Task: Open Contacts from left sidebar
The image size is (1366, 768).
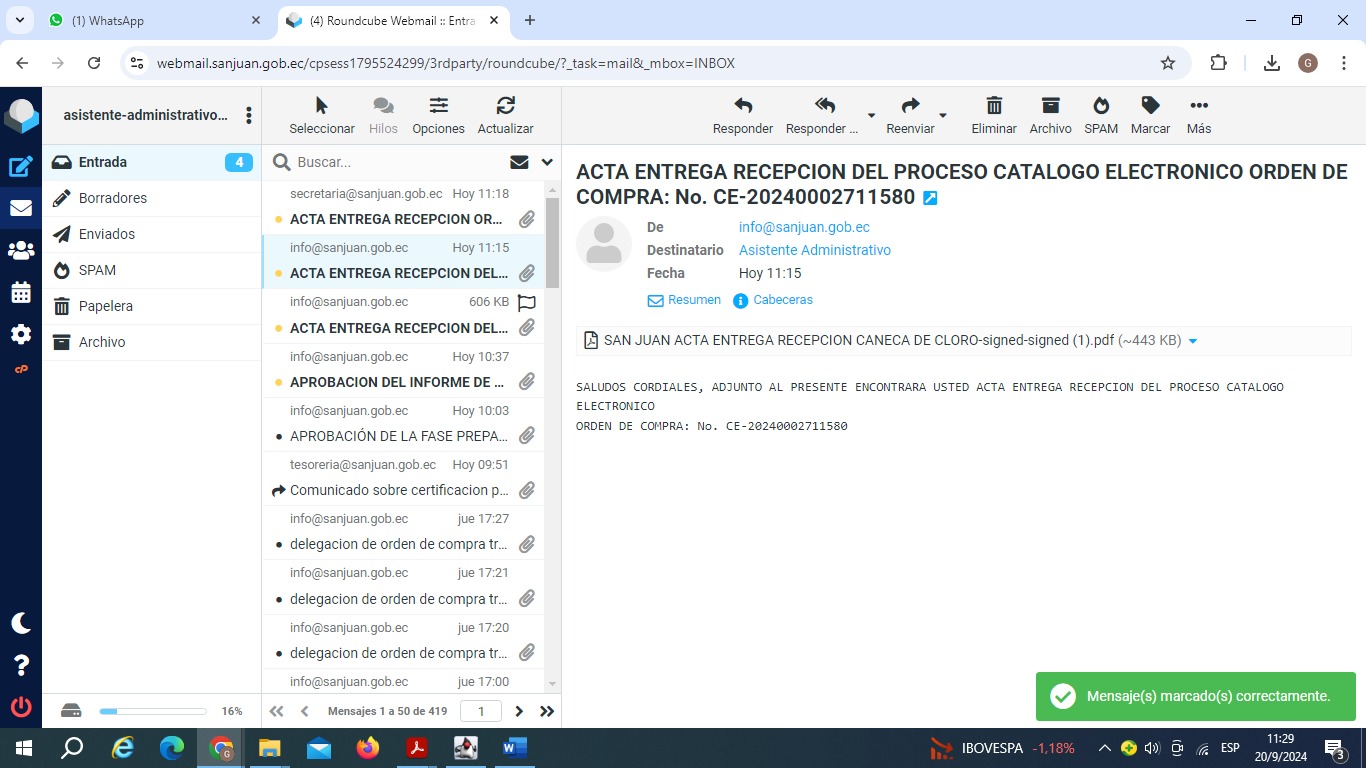Action: click(x=21, y=250)
